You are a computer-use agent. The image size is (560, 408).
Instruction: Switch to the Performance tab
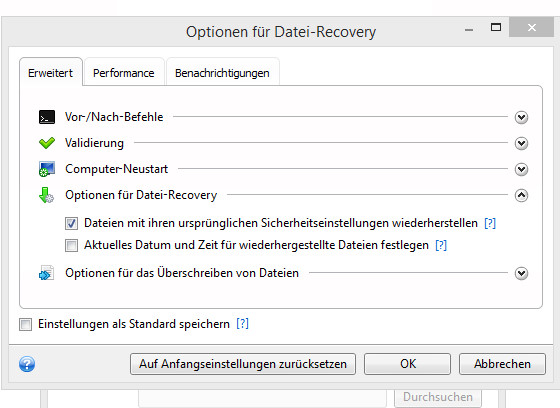pos(124,73)
